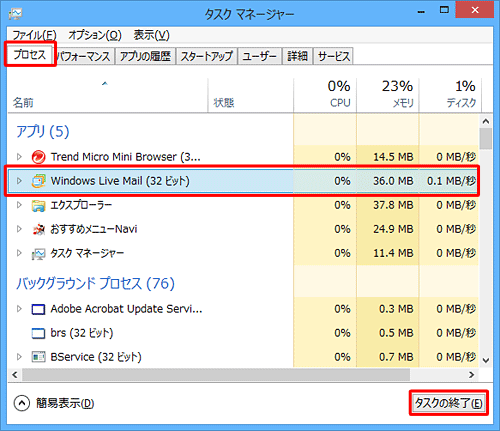Click the 24.9 MB memory value
This screenshot has height=431, width=500.
(393, 229)
